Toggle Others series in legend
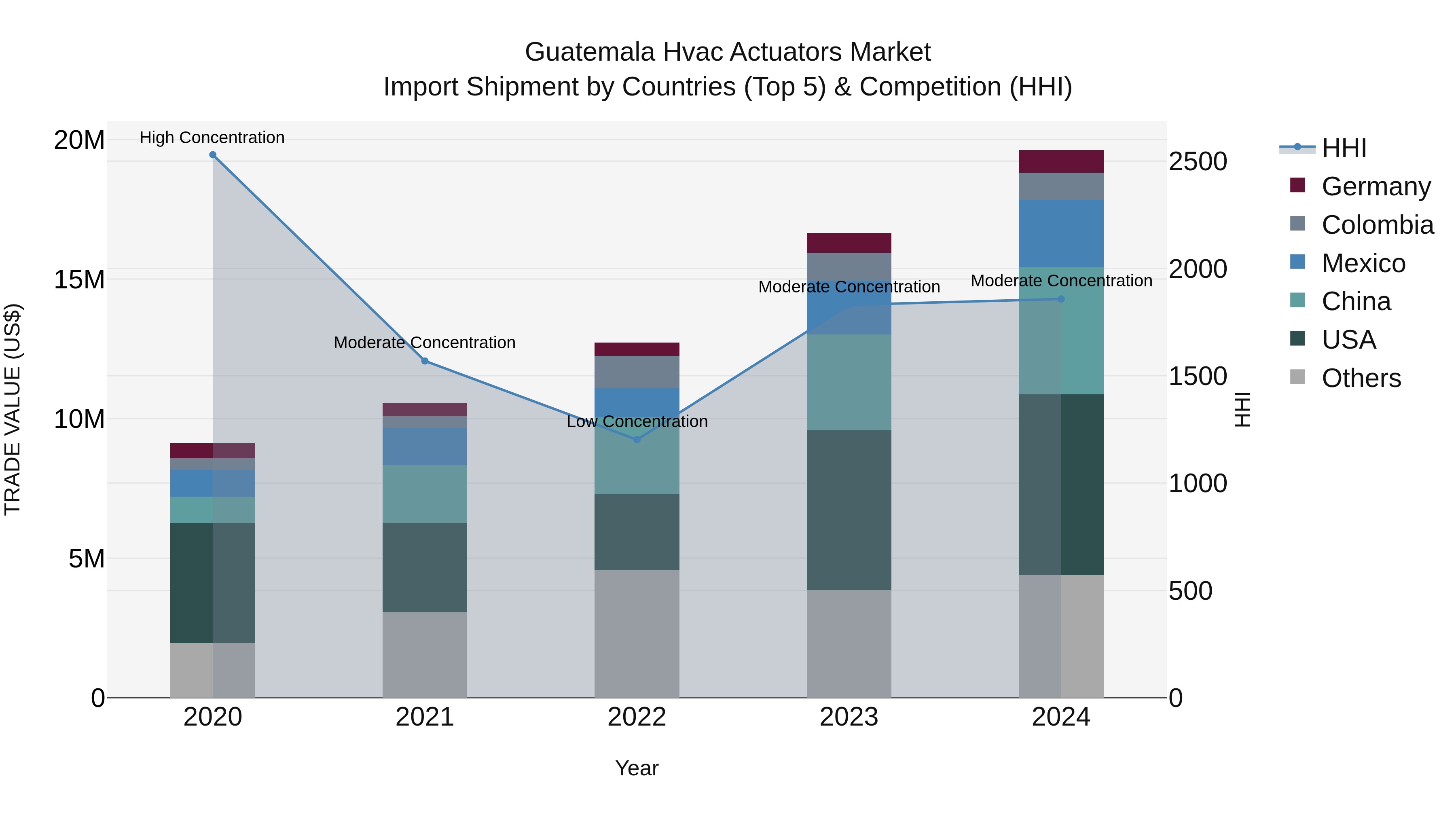1456x819 pixels. click(1345, 378)
